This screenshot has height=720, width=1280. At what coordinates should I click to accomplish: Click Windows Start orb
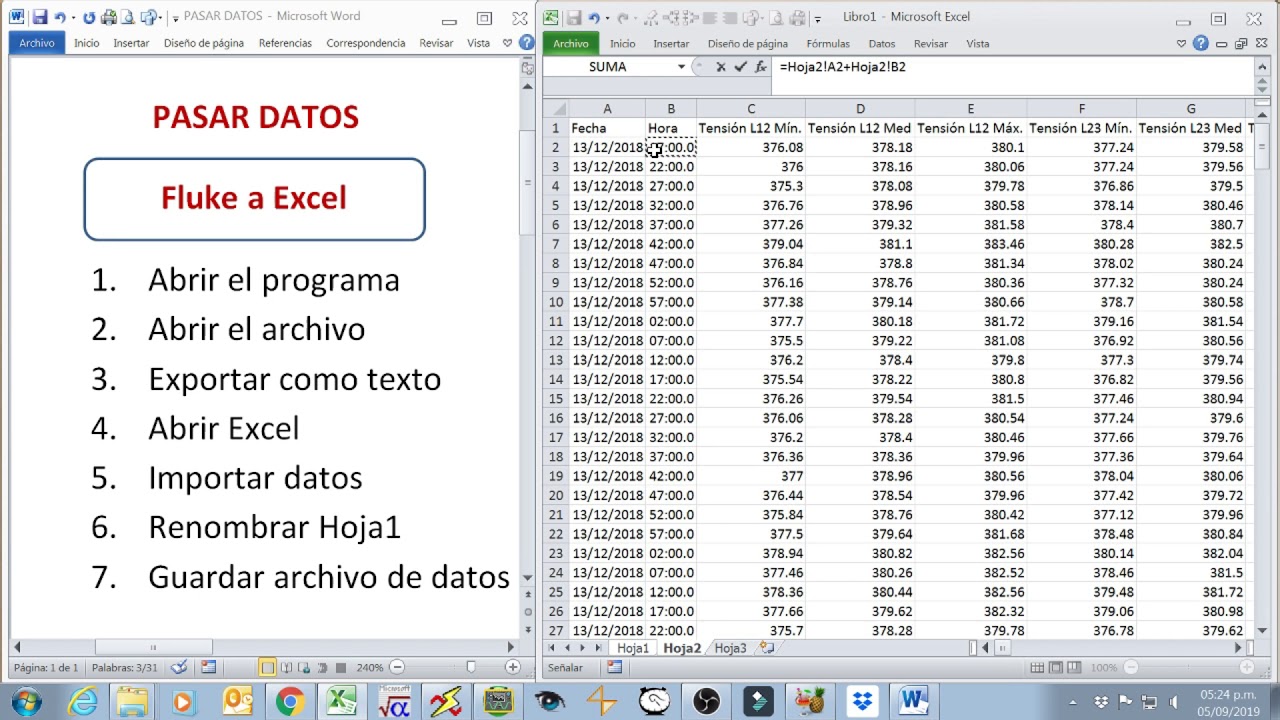pyautogui.click(x=26, y=702)
